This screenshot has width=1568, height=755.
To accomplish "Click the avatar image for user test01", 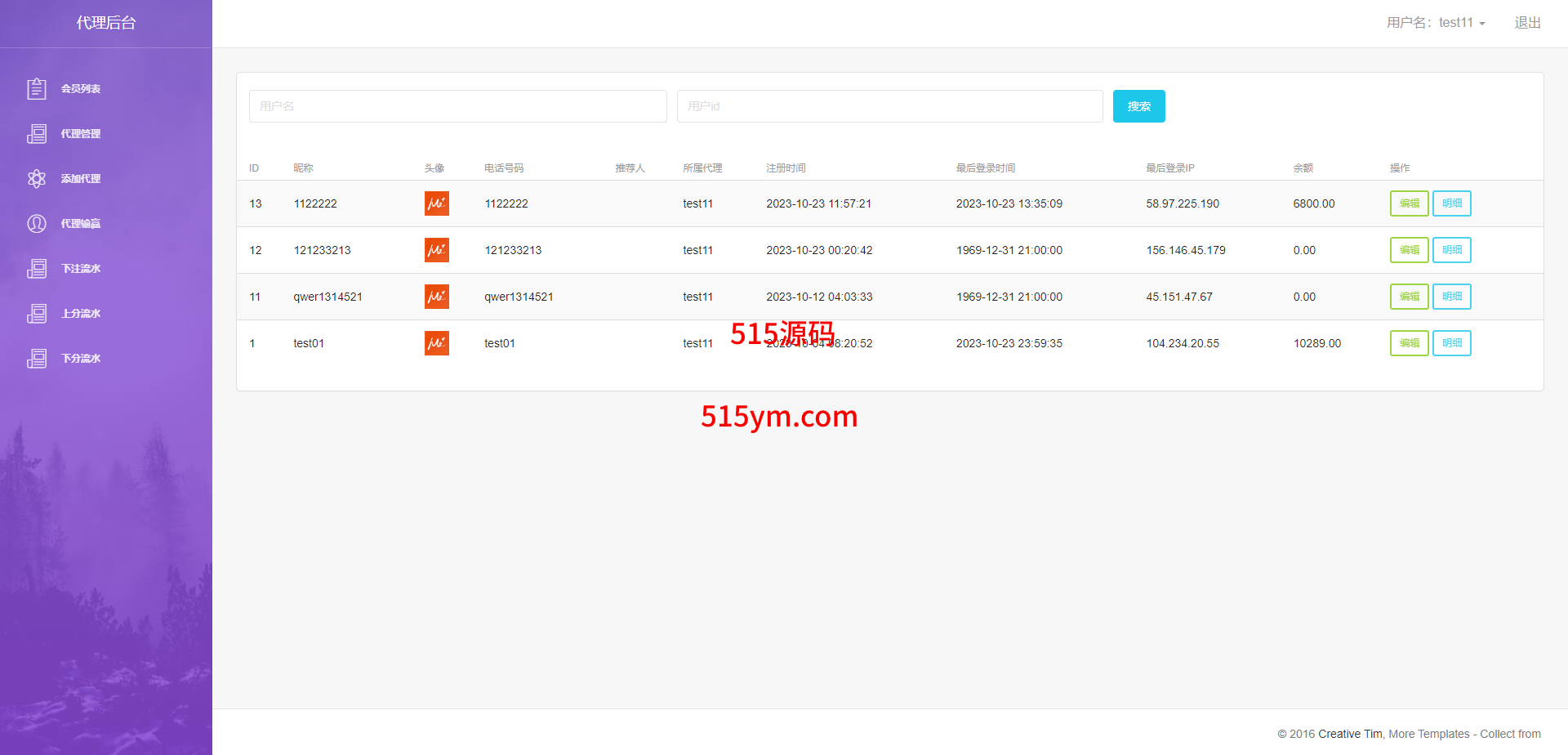I will pos(436,343).
